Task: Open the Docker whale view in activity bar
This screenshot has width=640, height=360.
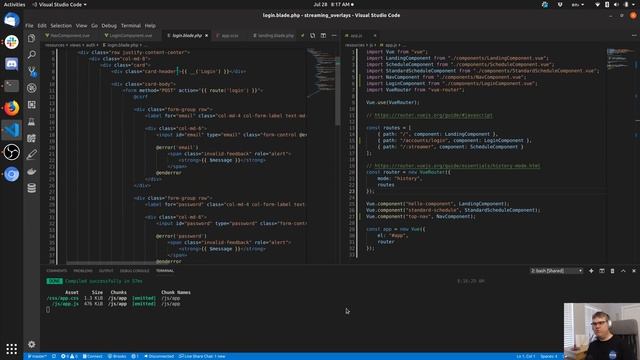Action: pyautogui.click(x=31, y=171)
